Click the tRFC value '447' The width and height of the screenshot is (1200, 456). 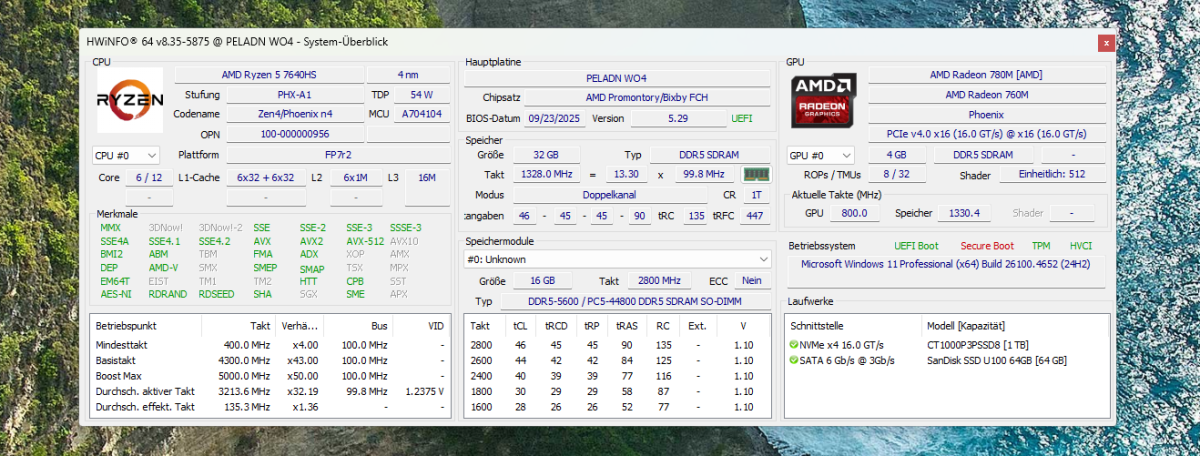click(755, 216)
